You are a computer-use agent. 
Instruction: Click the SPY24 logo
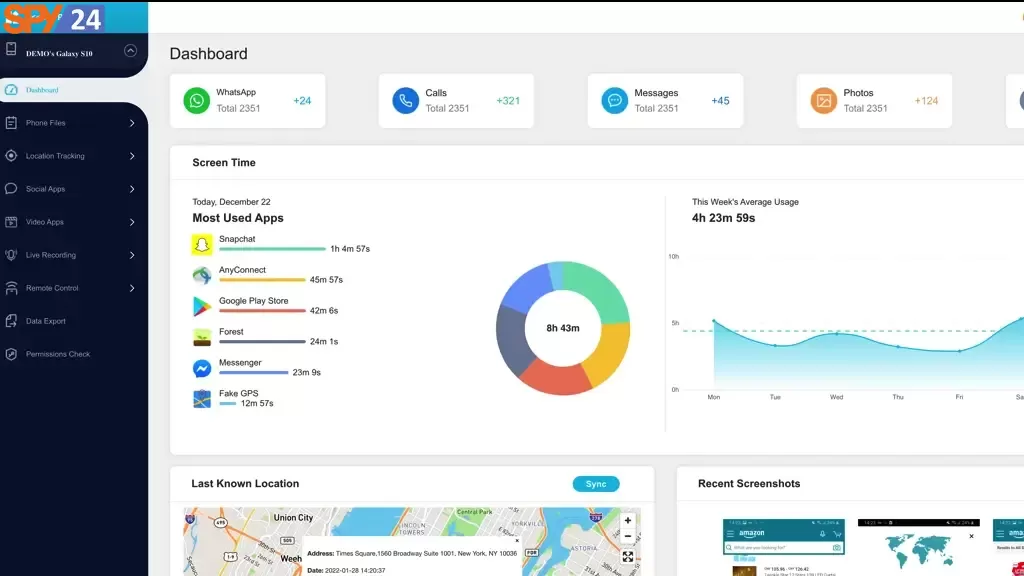53,18
